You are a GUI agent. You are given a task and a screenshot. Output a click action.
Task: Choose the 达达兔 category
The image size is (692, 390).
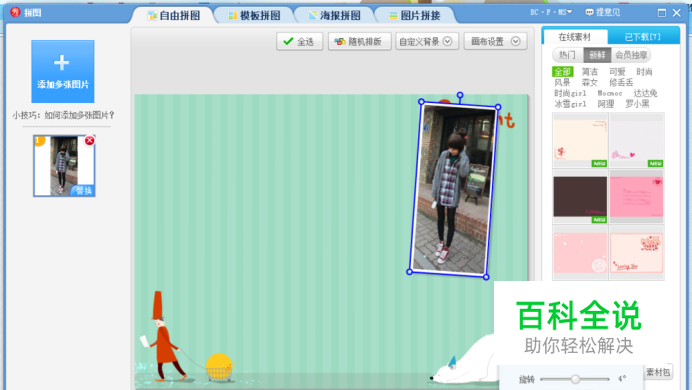click(645, 93)
